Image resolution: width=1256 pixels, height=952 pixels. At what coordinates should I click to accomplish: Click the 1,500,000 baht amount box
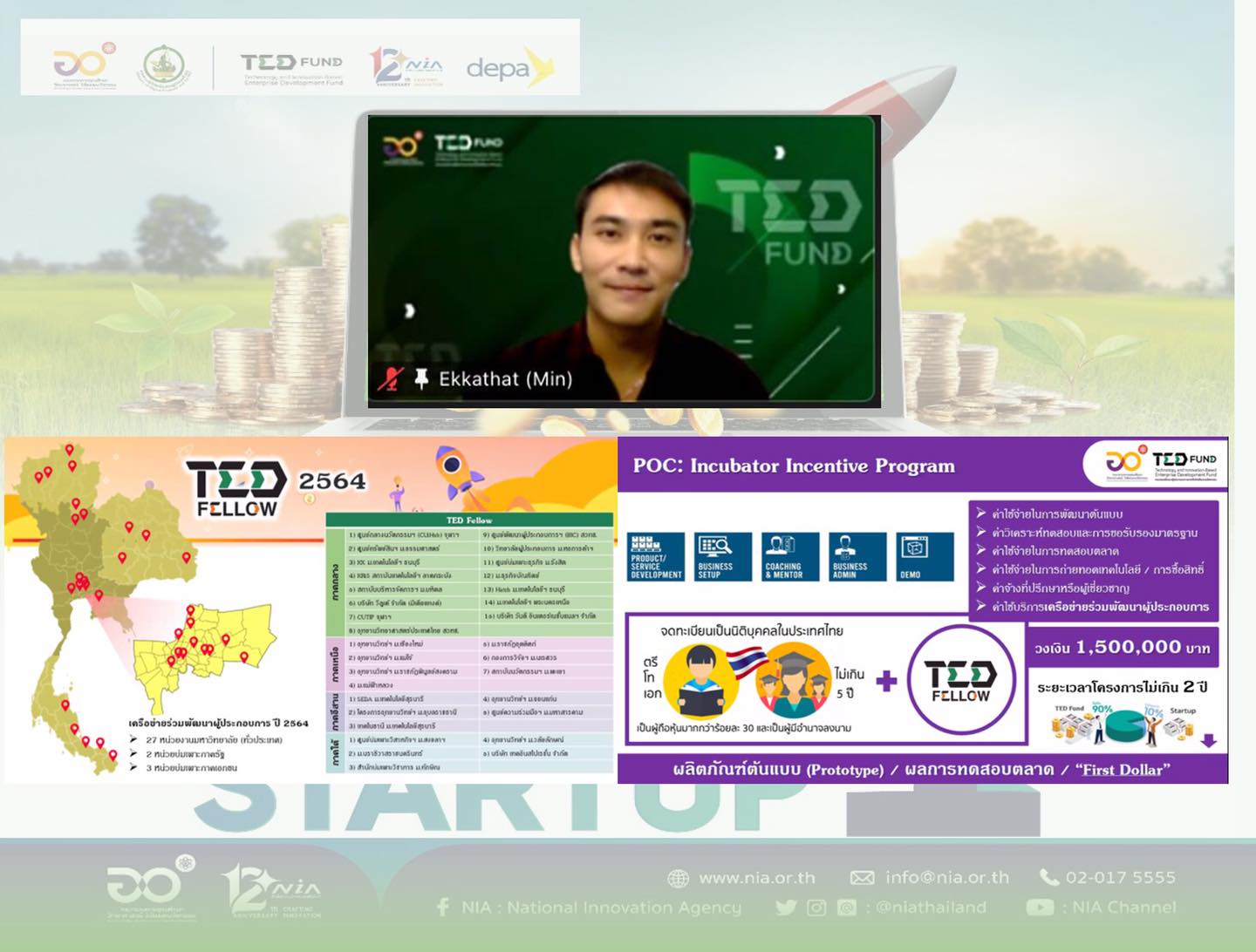tap(1123, 647)
